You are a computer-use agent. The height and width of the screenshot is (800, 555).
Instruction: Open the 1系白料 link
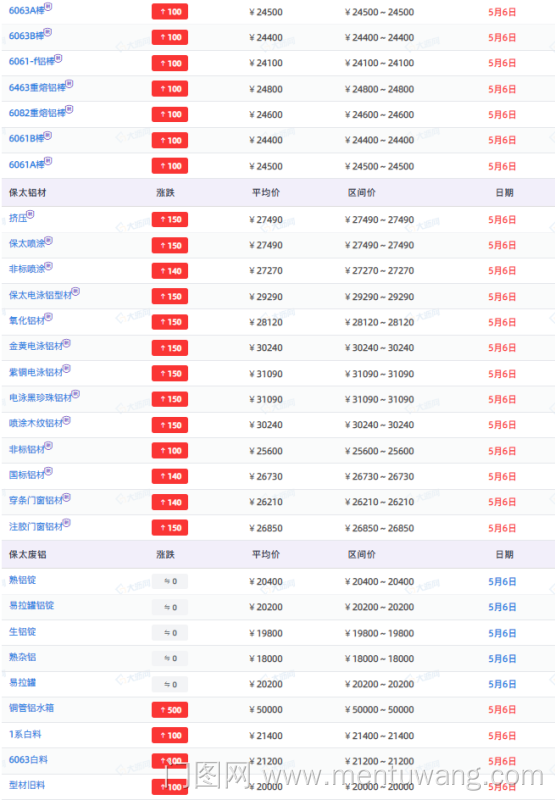coord(25,734)
